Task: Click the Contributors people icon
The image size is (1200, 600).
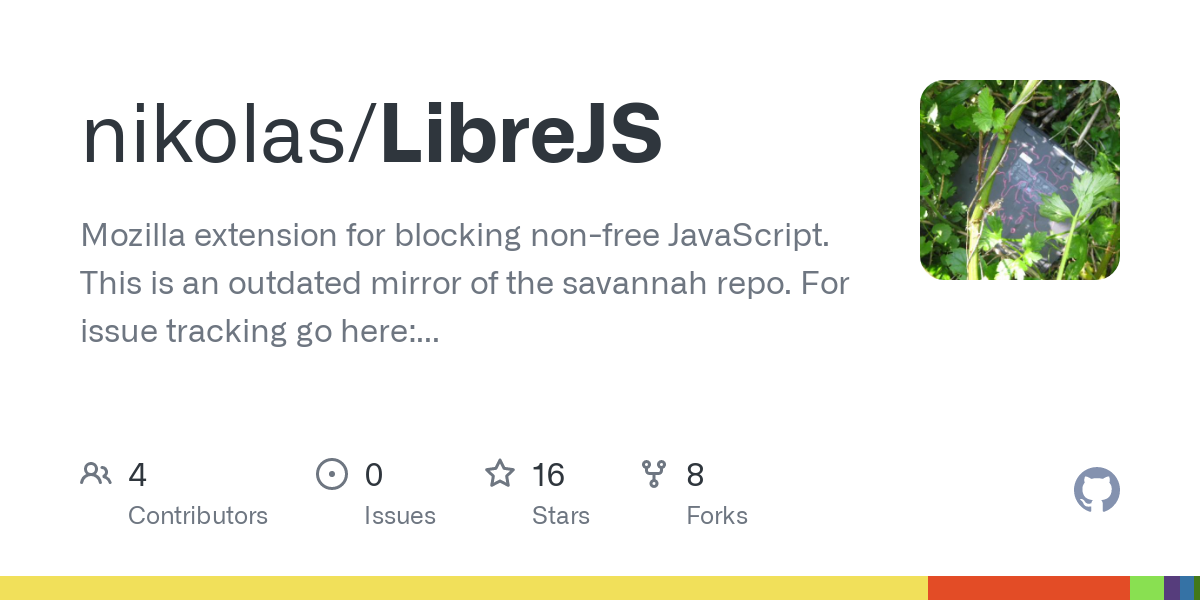Action: [x=96, y=474]
